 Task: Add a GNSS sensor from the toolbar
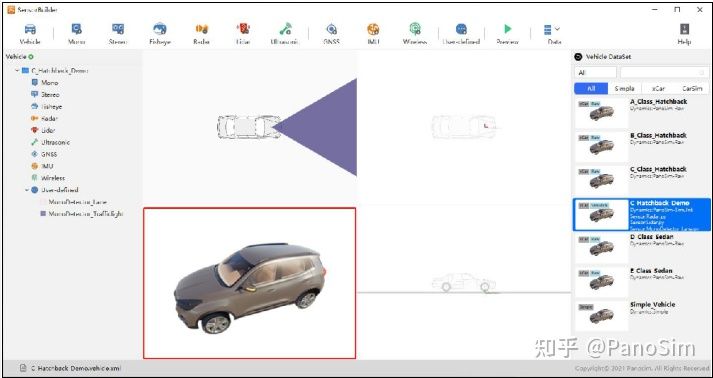coord(331,34)
